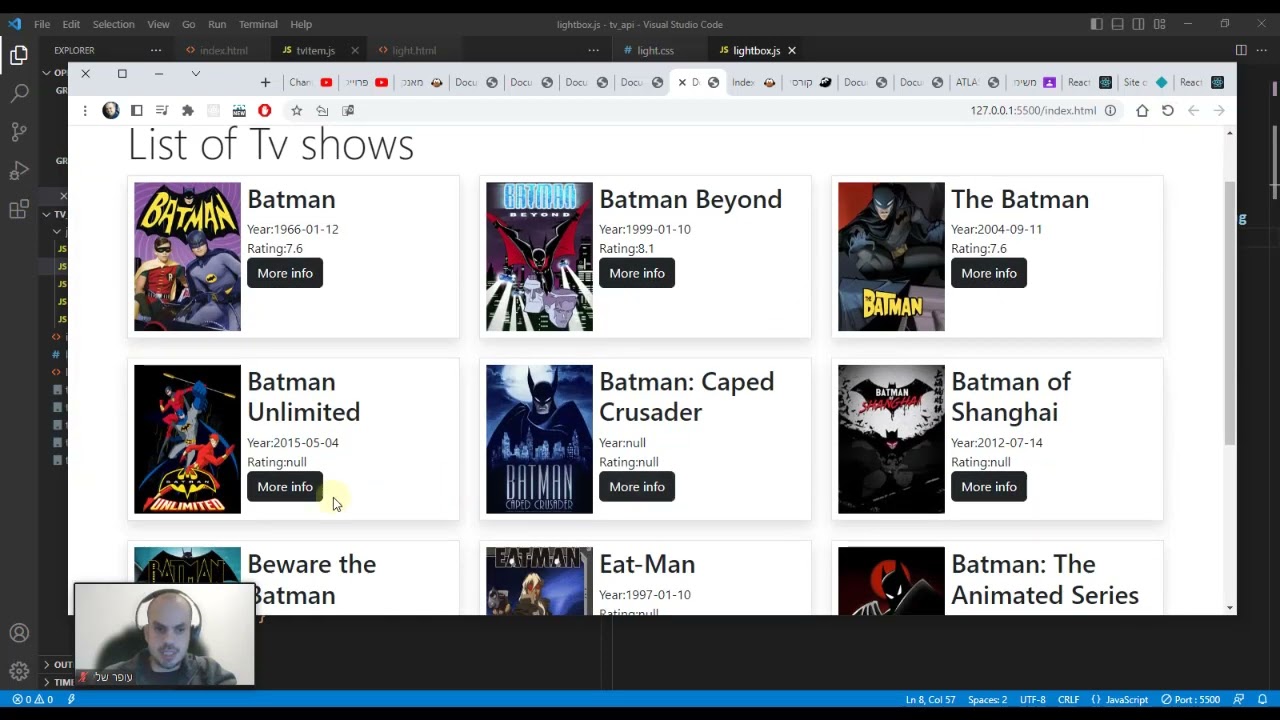Toggle secondary side bar layout icon

coord(1139,24)
